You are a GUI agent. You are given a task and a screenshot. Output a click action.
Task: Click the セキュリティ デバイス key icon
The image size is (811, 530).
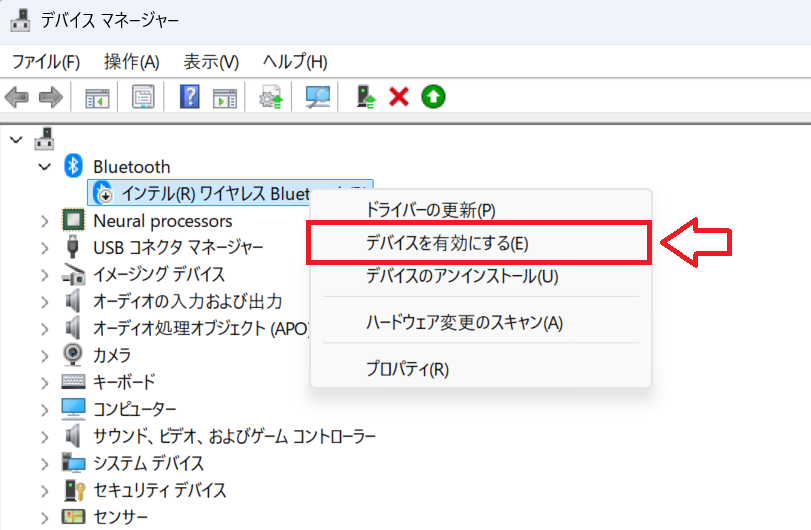[x=74, y=490]
